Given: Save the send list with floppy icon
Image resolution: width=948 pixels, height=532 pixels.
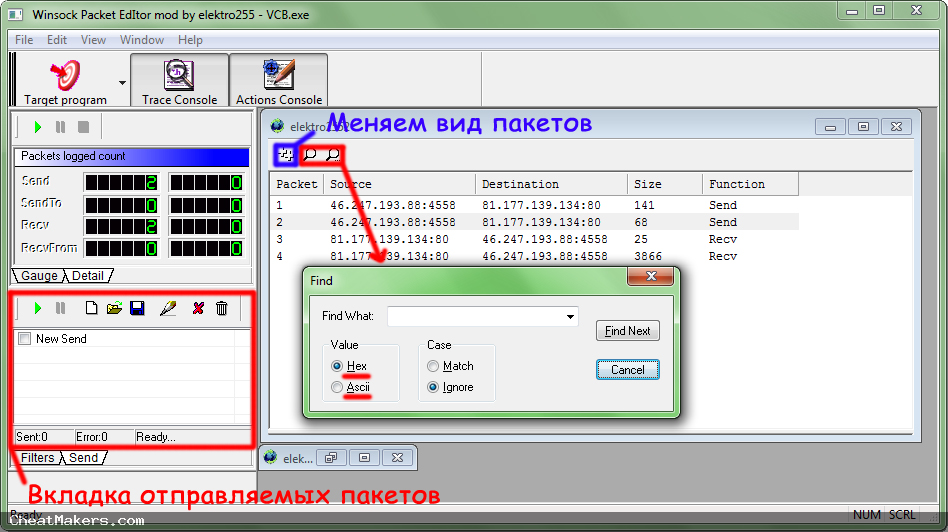Looking at the screenshot, I should click(x=137, y=308).
